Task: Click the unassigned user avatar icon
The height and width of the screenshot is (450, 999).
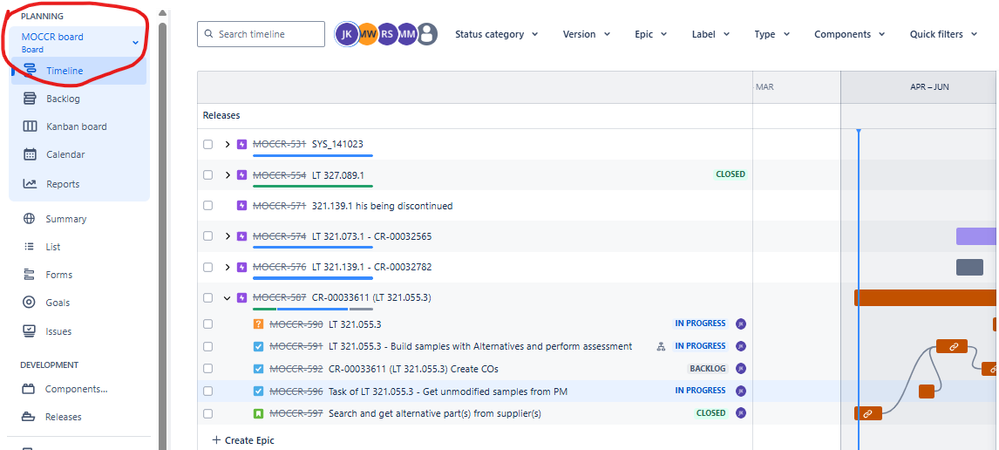Action: (427, 34)
